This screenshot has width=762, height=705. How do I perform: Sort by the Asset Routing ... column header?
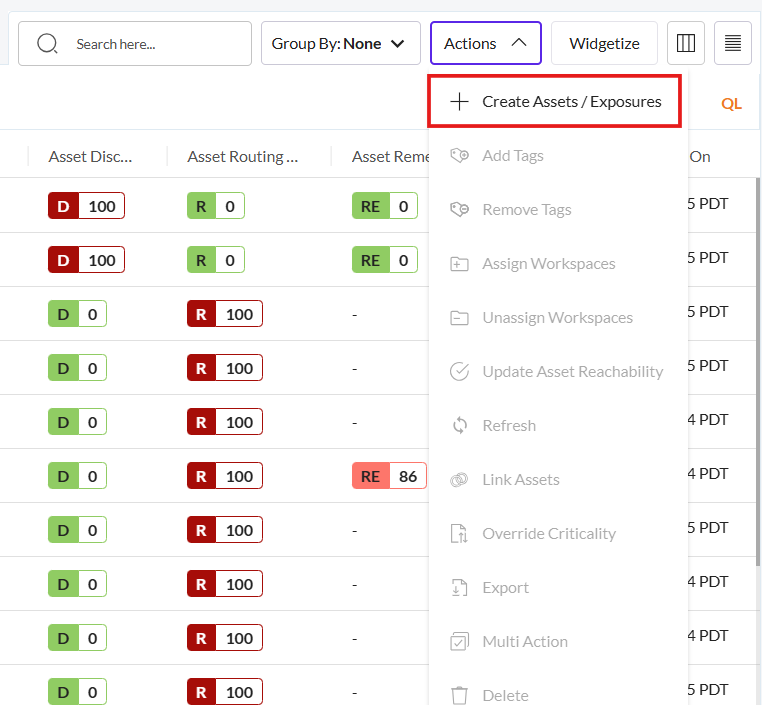pyautogui.click(x=242, y=156)
